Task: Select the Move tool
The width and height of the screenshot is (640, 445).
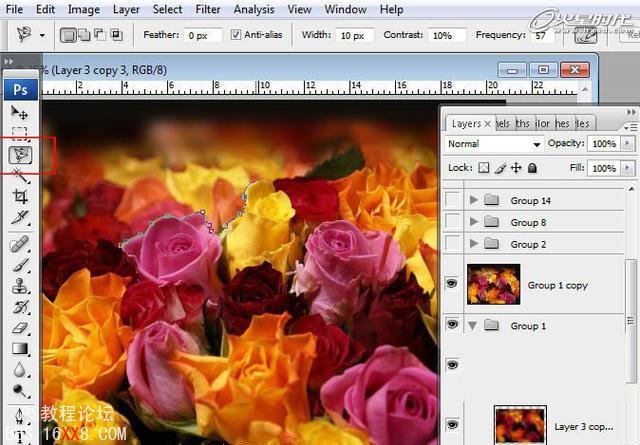Action: coord(19,112)
